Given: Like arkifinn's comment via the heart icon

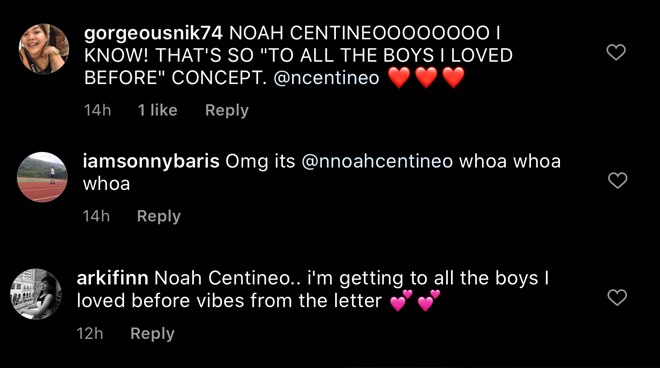Looking at the screenshot, I should [x=617, y=297].
